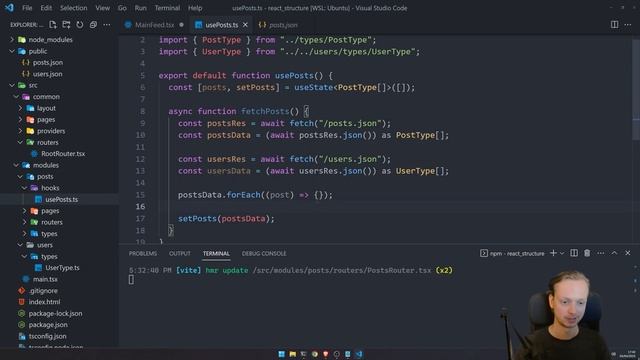Collapse the public folder
The width and height of the screenshot is (640, 360).
click(38, 51)
